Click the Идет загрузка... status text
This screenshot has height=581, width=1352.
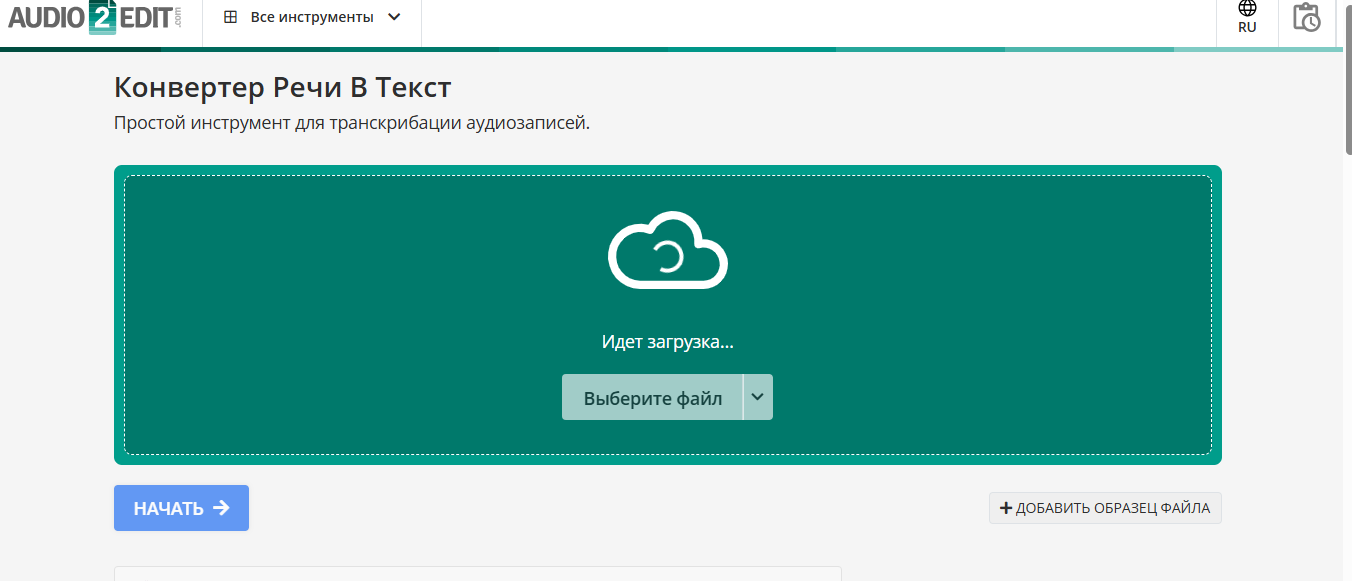pyautogui.click(x=667, y=342)
